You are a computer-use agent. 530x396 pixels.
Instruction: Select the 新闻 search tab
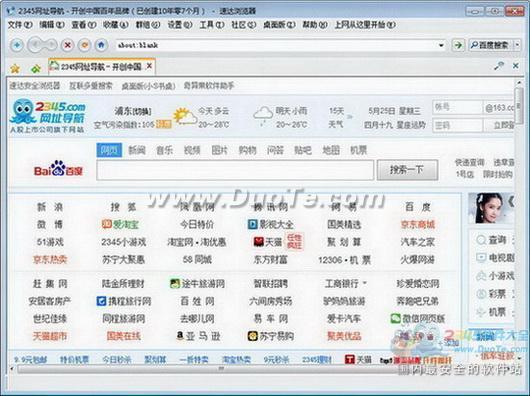(x=137, y=150)
